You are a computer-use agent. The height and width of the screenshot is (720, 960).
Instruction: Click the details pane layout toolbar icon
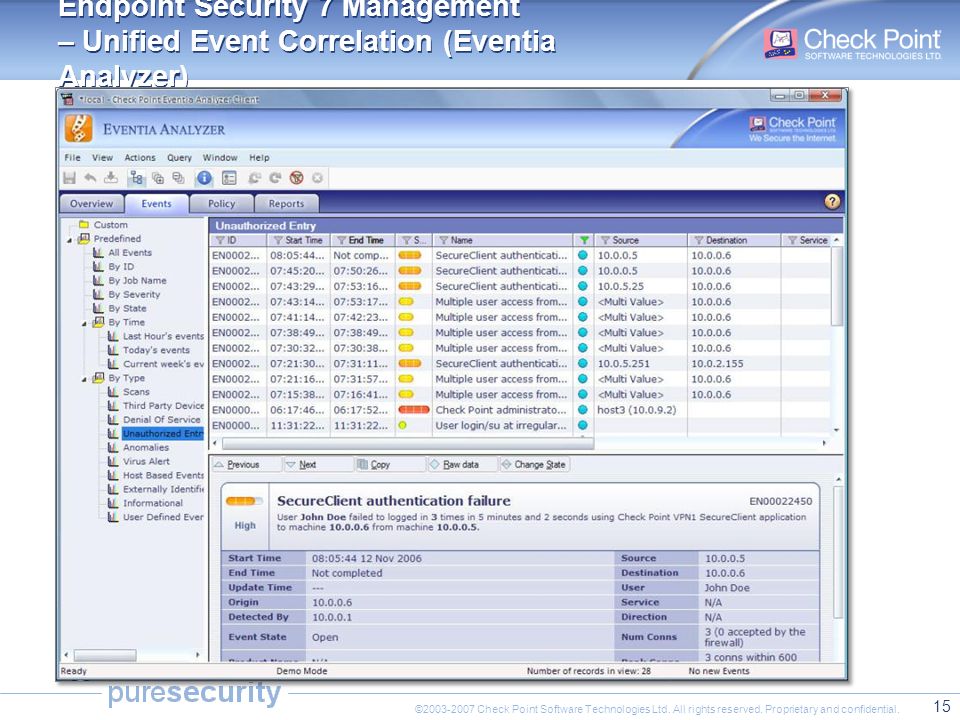click(229, 178)
